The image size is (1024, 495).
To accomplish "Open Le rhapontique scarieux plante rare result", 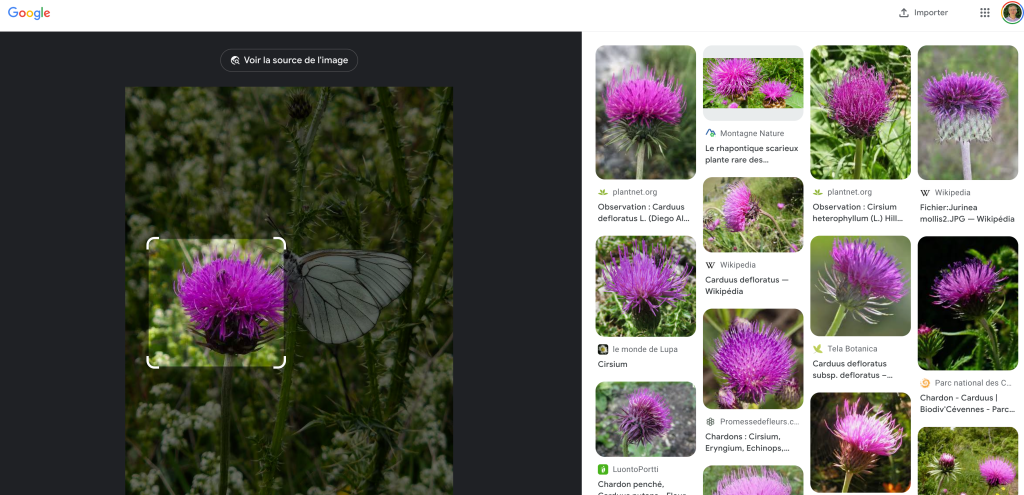I will tap(751, 154).
